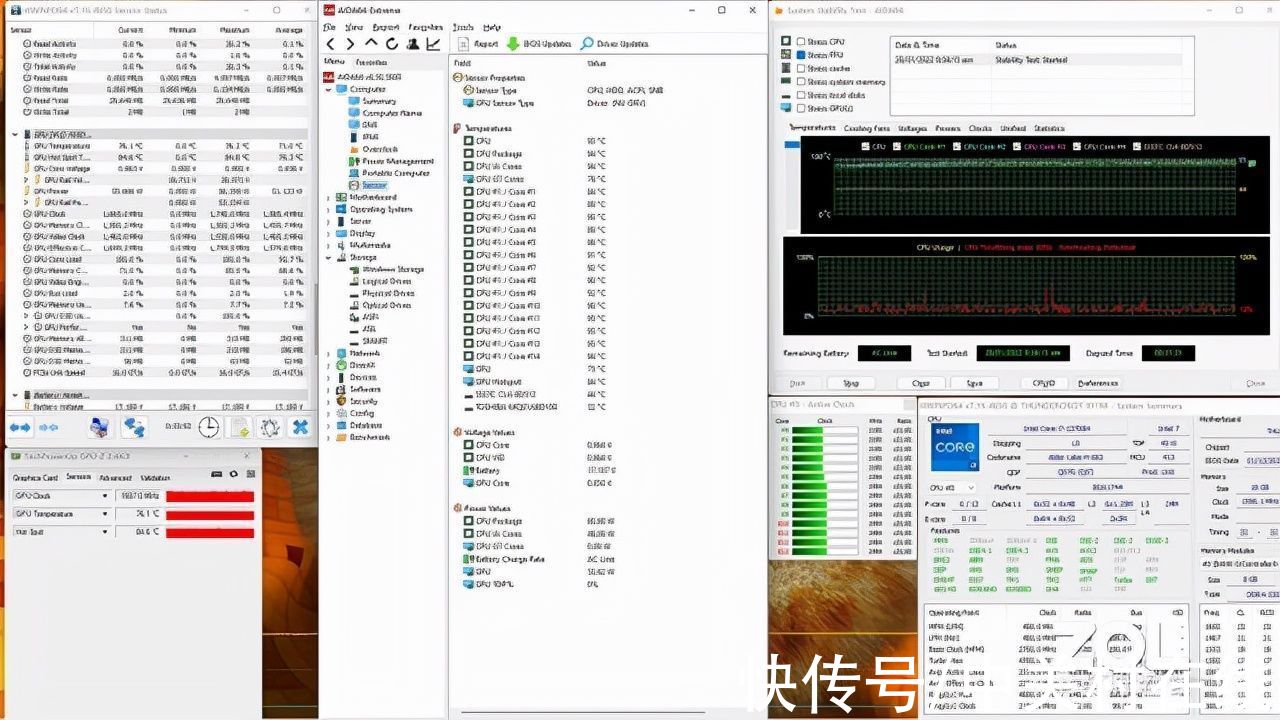1280x720 pixels.
Task: Click the AIDA64 Up arrow toolbar icon
Action: (x=371, y=44)
